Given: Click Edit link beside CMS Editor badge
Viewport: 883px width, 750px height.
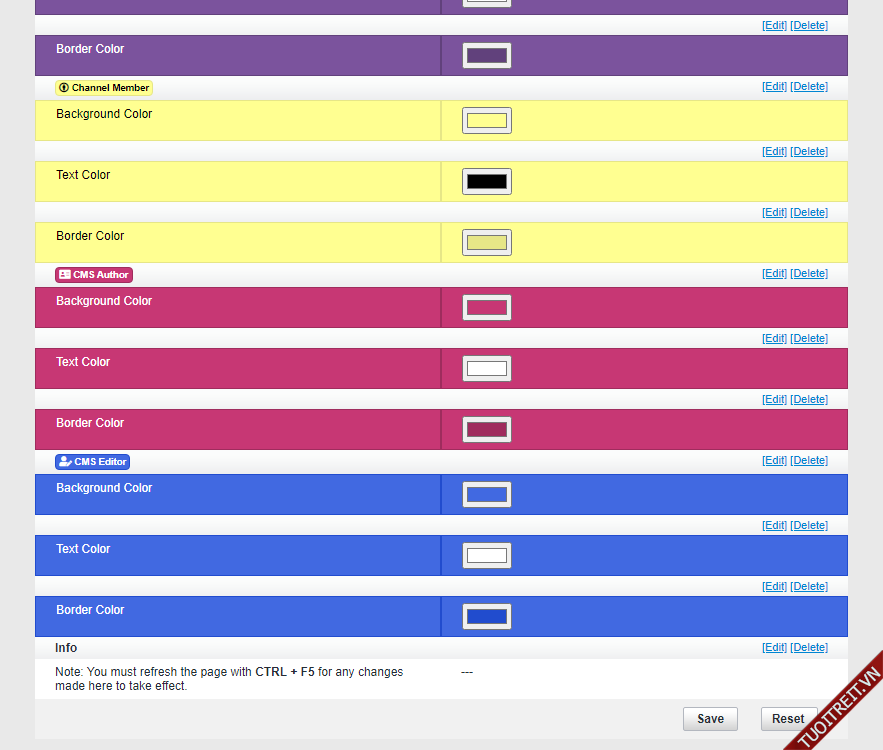Looking at the screenshot, I should 774,461.
